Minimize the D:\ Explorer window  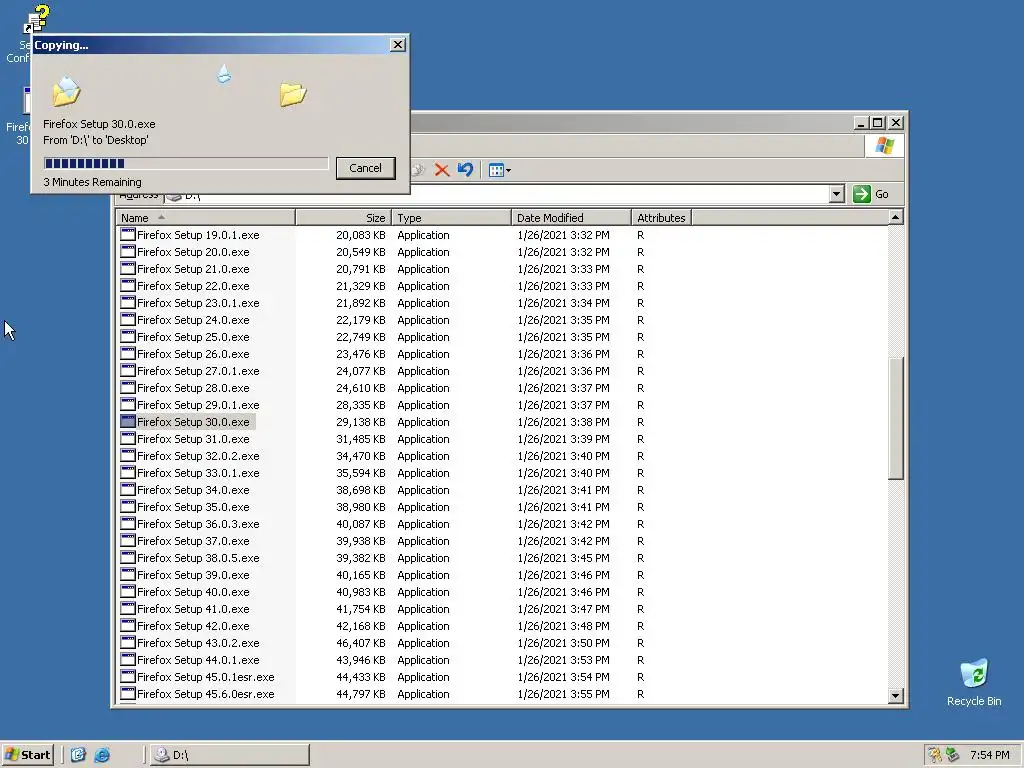click(861, 123)
